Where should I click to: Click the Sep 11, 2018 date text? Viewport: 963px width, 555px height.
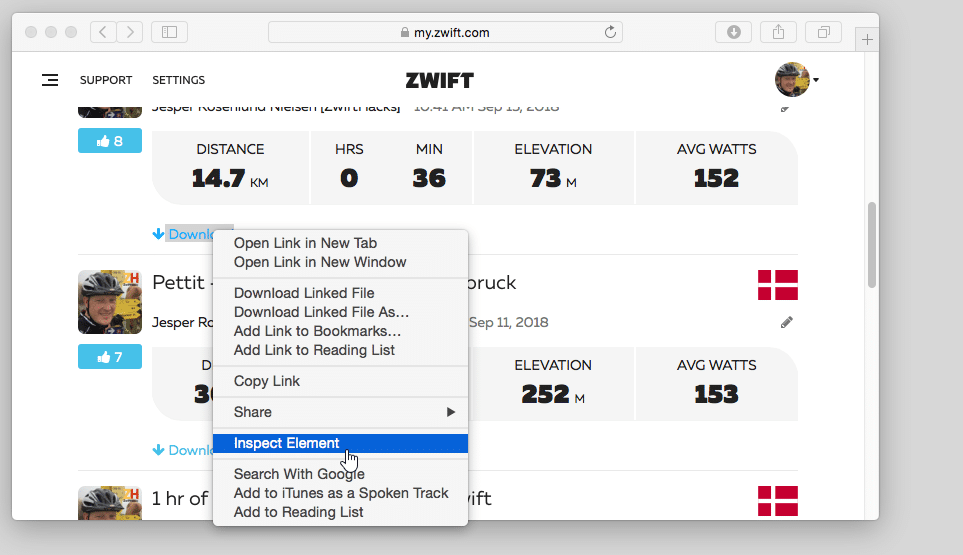click(509, 322)
